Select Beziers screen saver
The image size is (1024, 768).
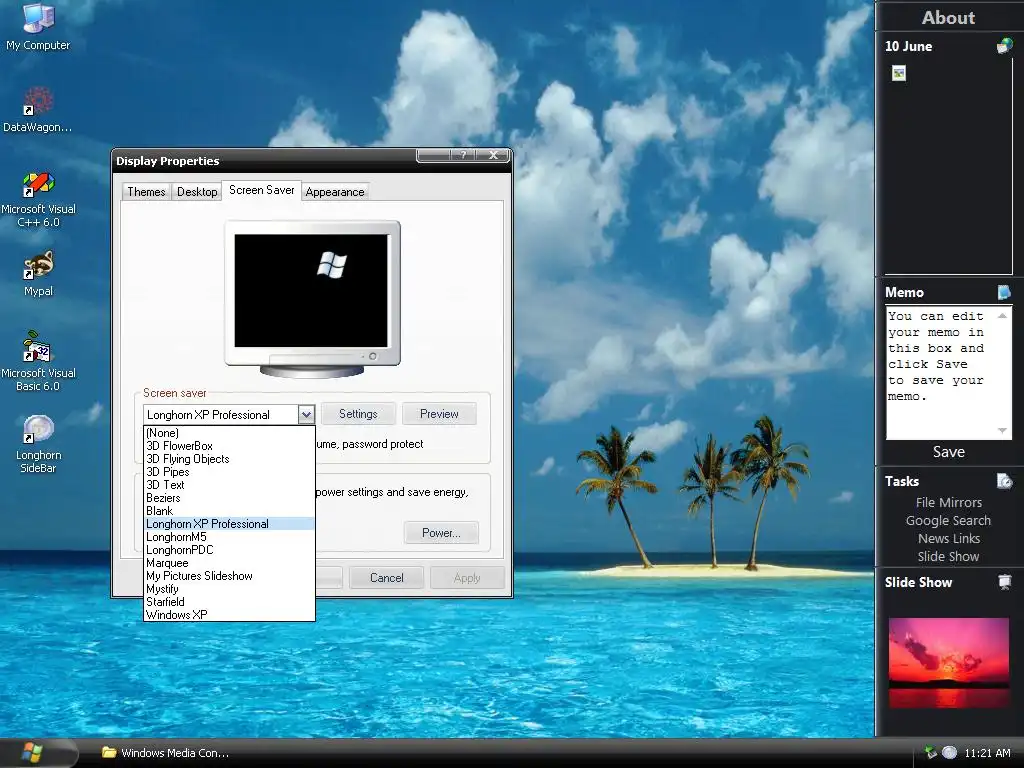(229, 498)
